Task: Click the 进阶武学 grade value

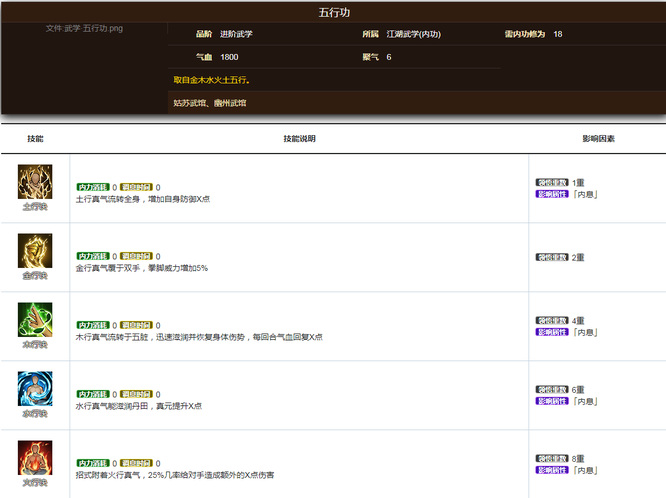Action: click(236, 34)
